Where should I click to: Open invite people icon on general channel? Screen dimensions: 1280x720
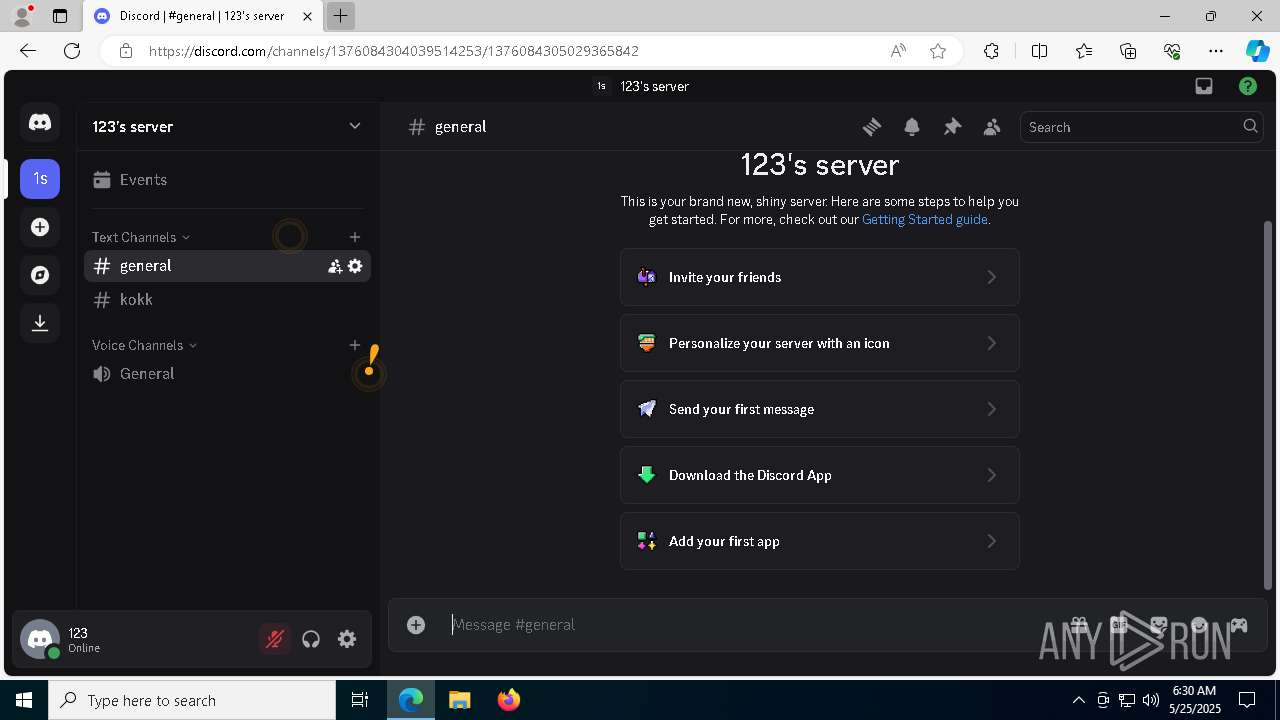coord(335,266)
